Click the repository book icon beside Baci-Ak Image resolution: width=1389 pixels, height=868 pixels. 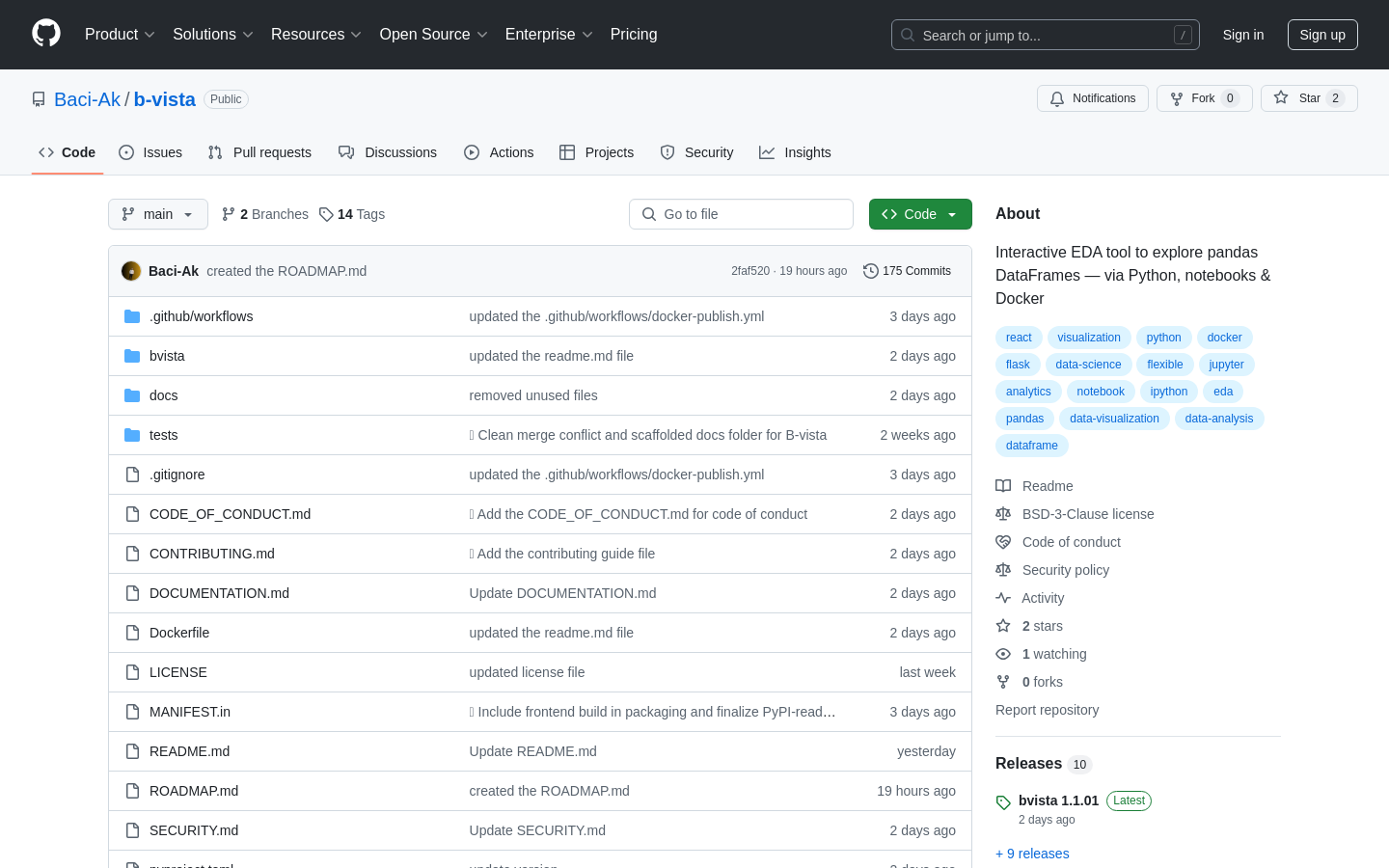39,99
